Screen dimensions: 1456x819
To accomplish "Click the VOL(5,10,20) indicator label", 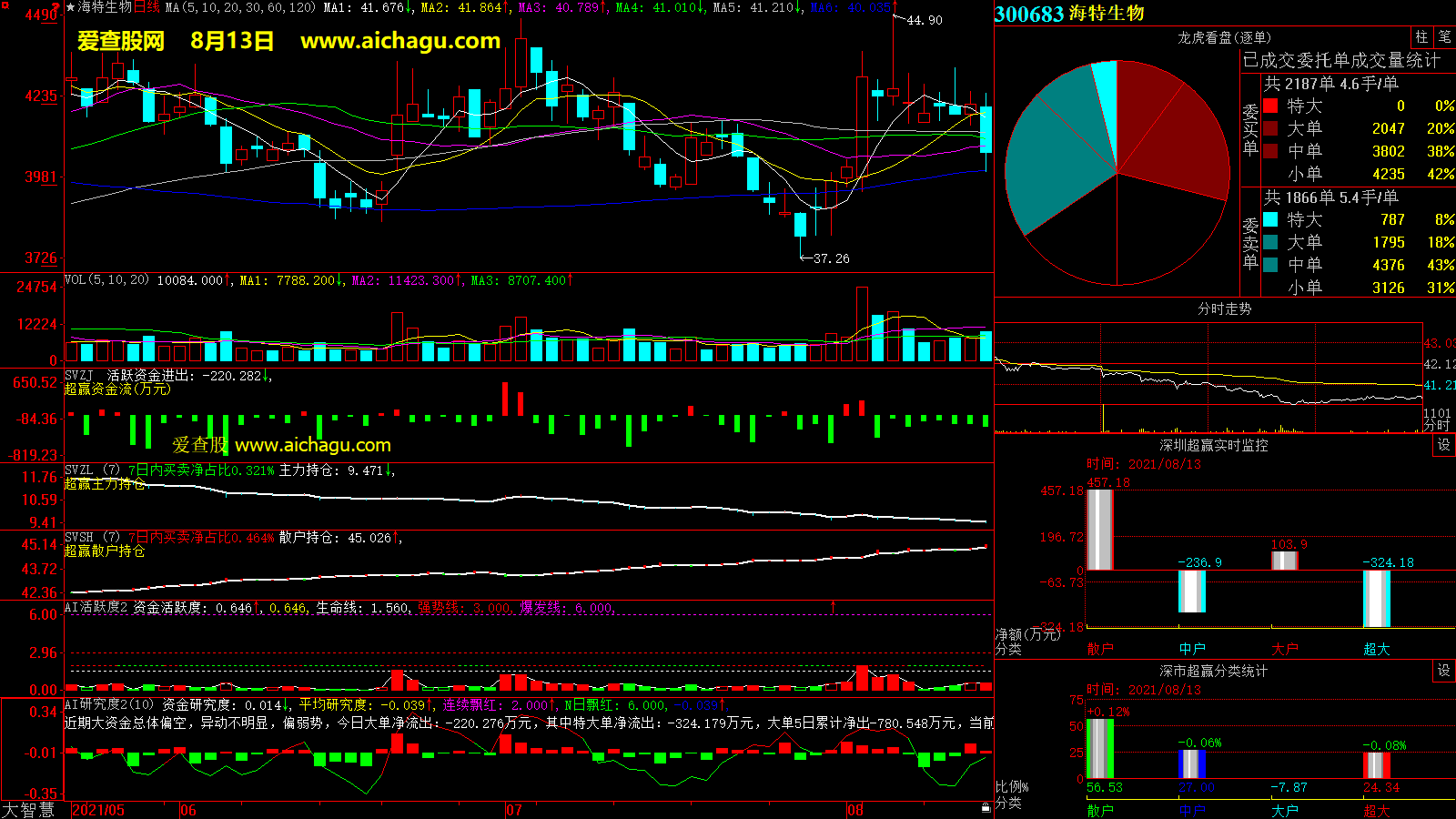I will (106, 280).
